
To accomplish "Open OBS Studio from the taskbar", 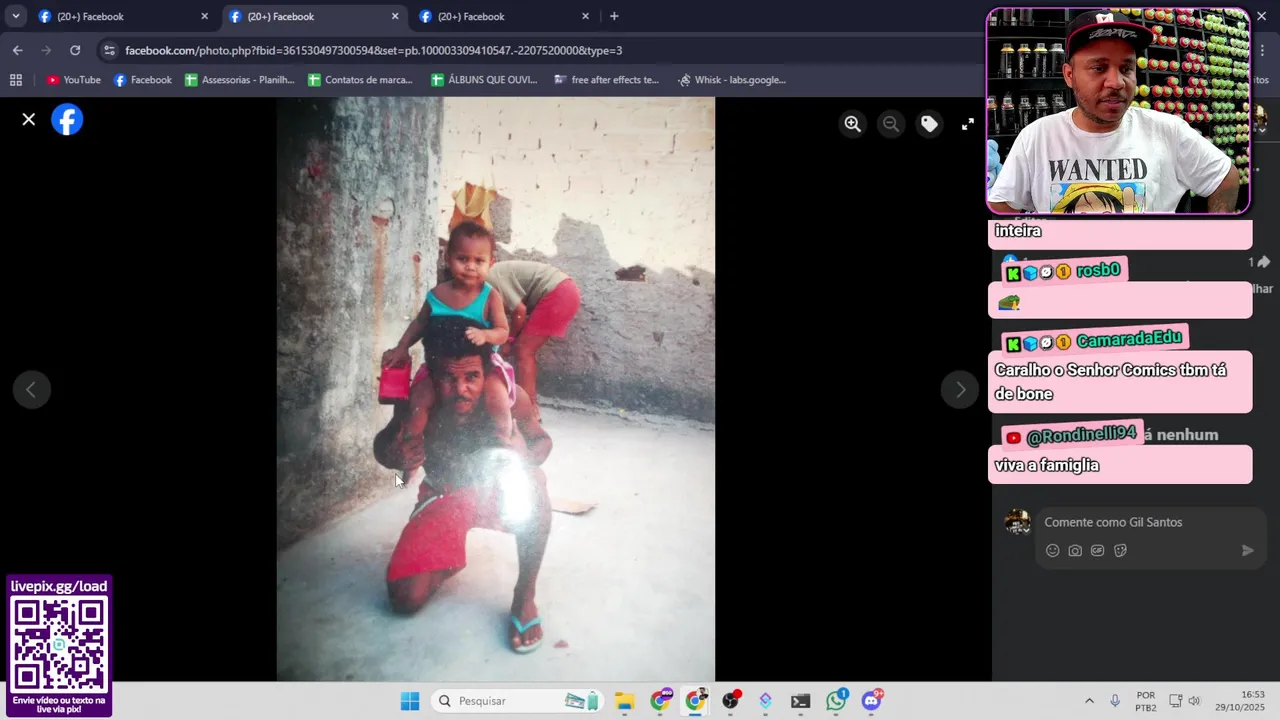I will 731,701.
